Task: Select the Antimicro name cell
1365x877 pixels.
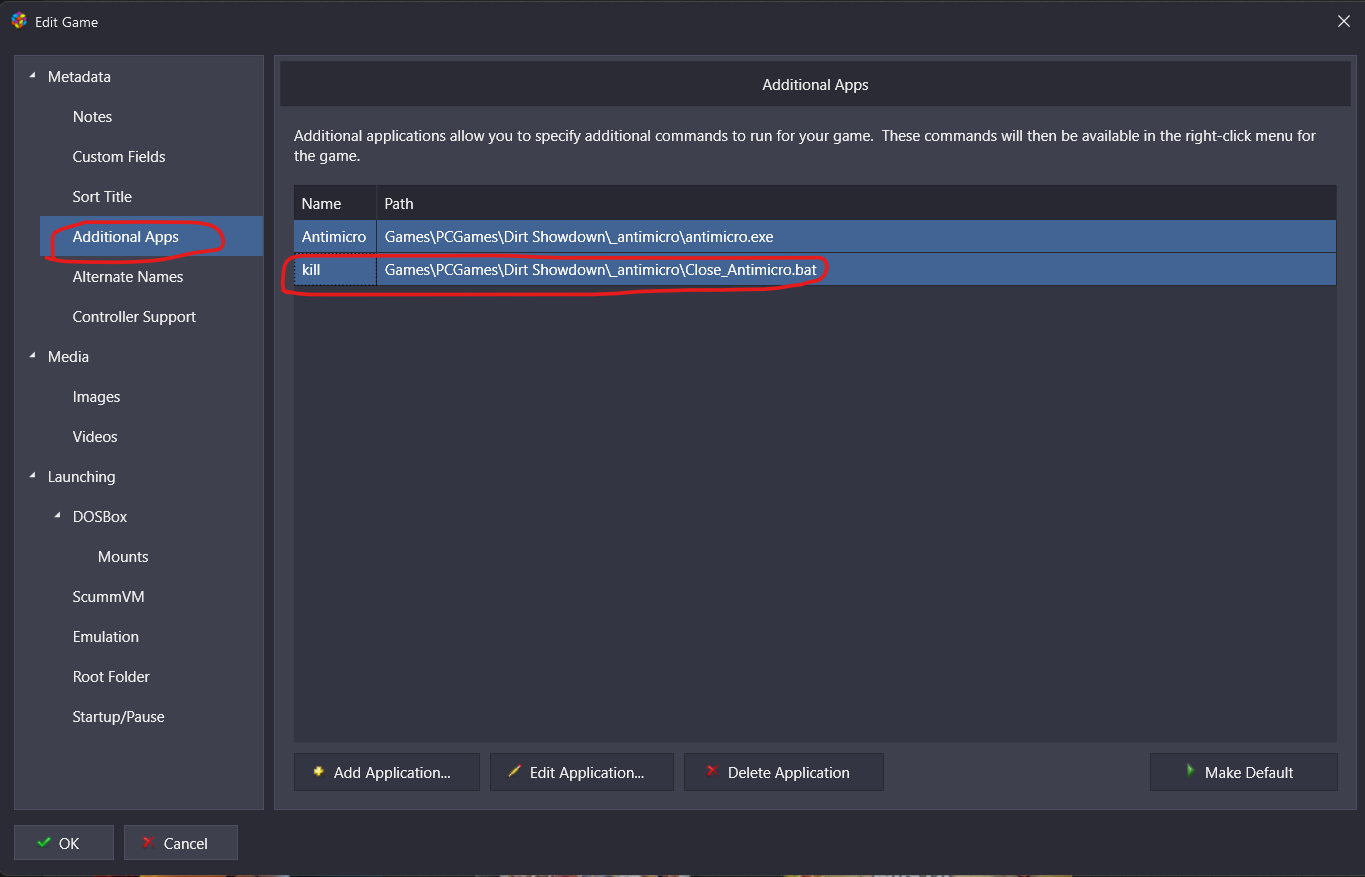Action: 335,237
